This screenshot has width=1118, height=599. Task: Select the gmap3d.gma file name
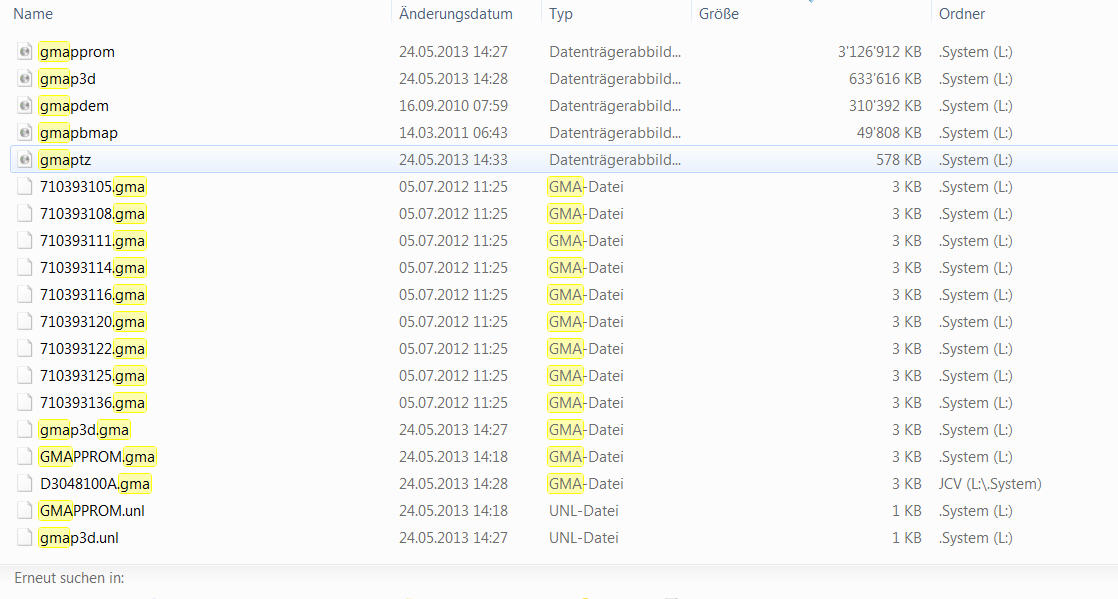tap(85, 430)
